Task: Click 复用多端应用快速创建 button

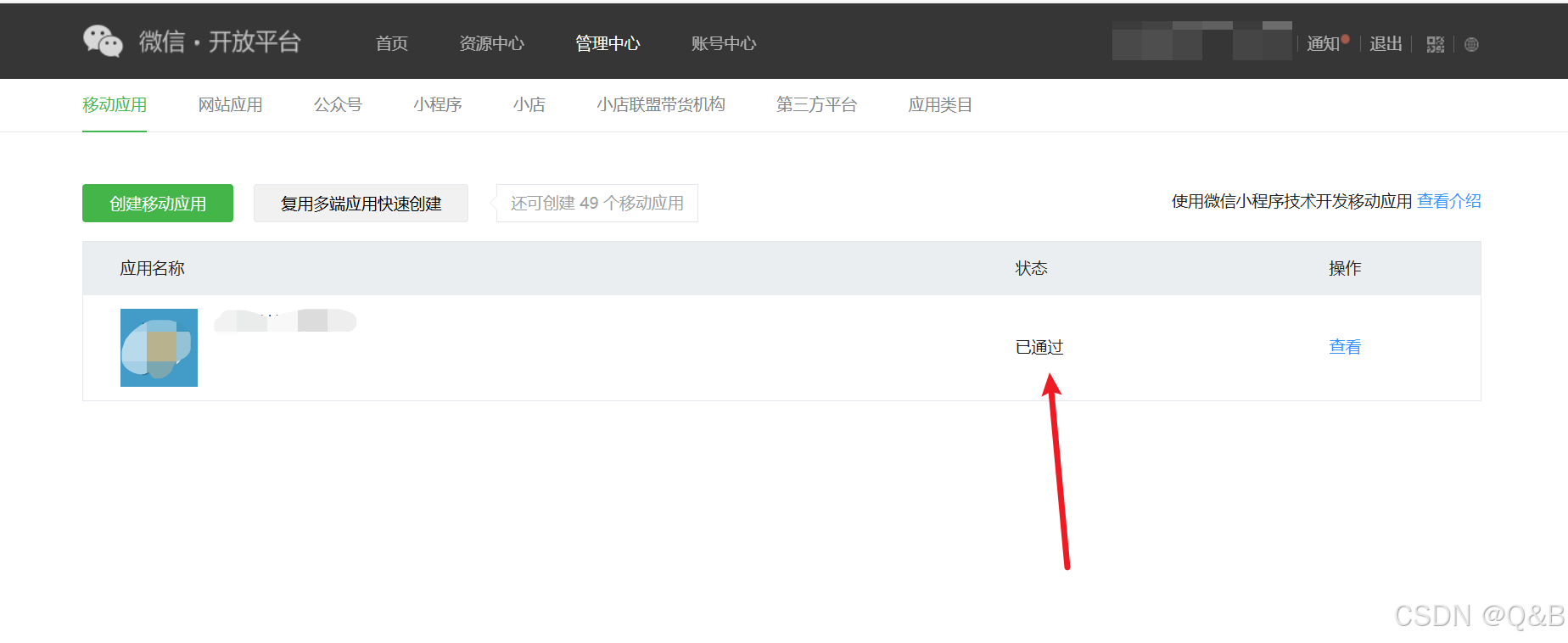Action: tap(361, 204)
